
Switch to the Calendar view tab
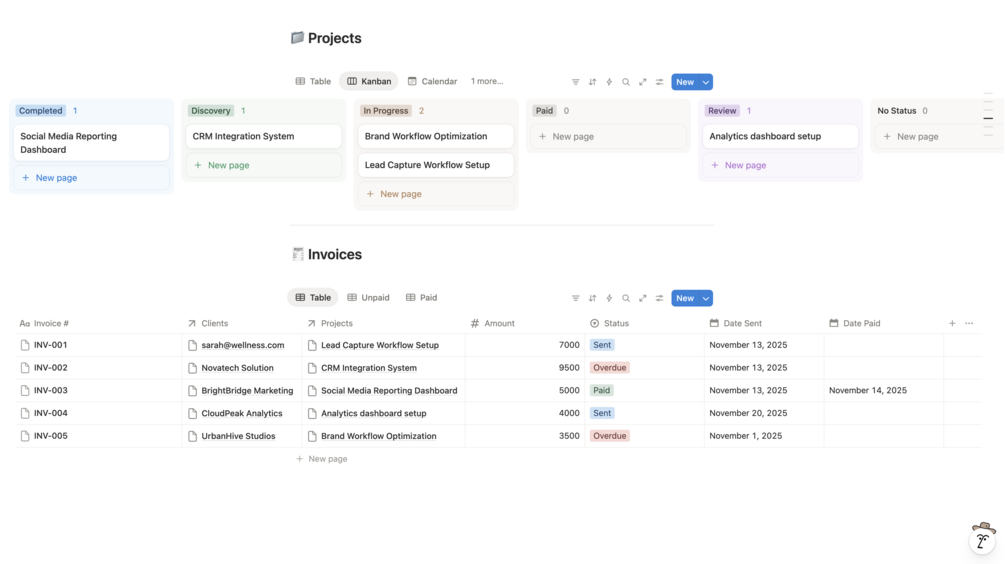[x=432, y=81]
